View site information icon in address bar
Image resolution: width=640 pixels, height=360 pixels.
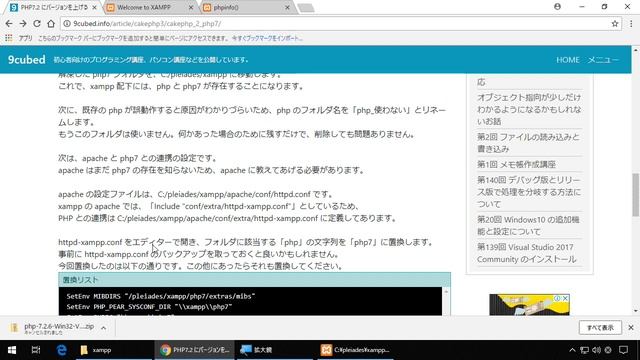(x=67, y=24)
